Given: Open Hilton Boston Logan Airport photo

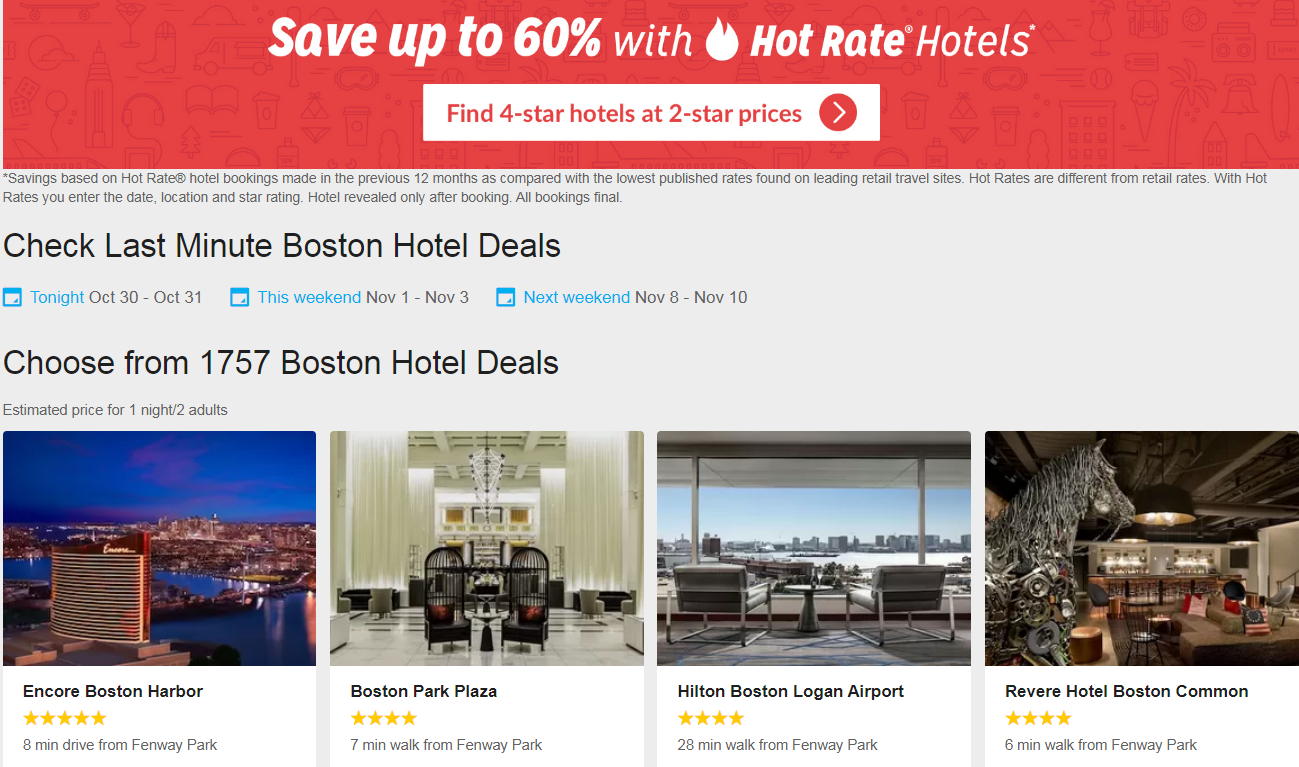Looking at the screenshot, I should (814, 548).
